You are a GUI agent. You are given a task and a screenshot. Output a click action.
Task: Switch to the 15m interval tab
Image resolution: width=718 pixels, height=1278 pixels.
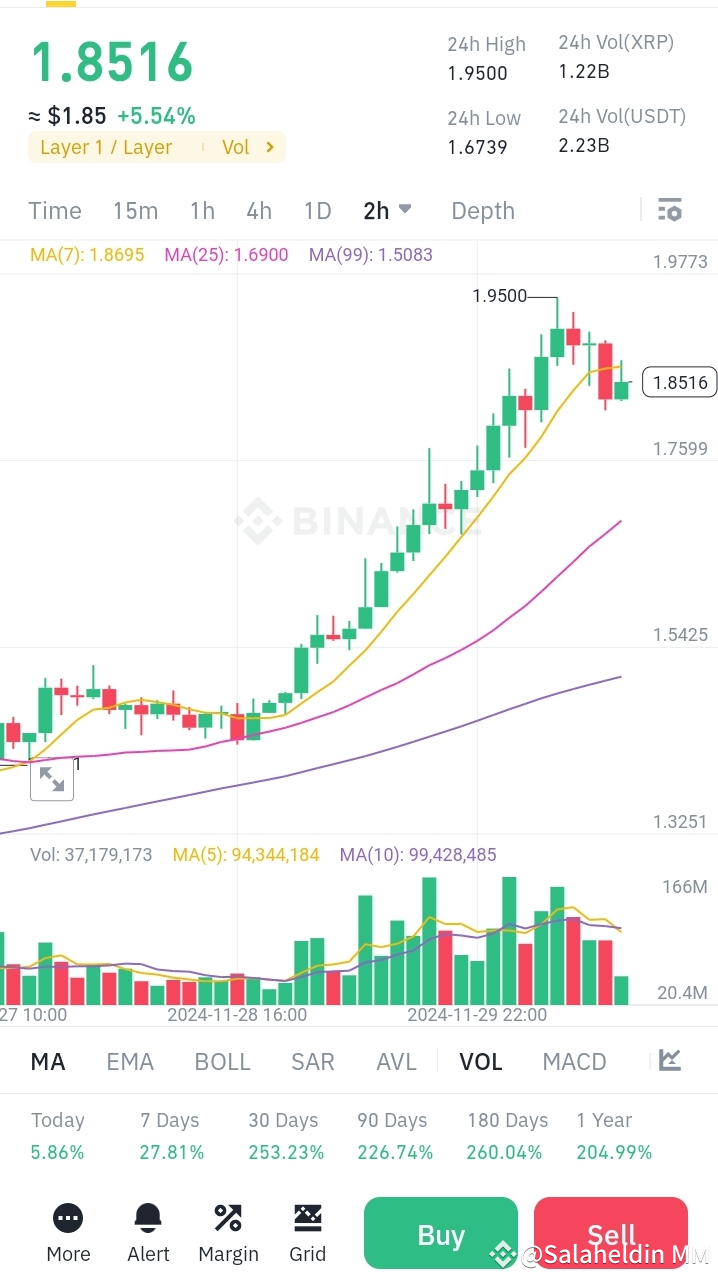[x=135, y=210]
